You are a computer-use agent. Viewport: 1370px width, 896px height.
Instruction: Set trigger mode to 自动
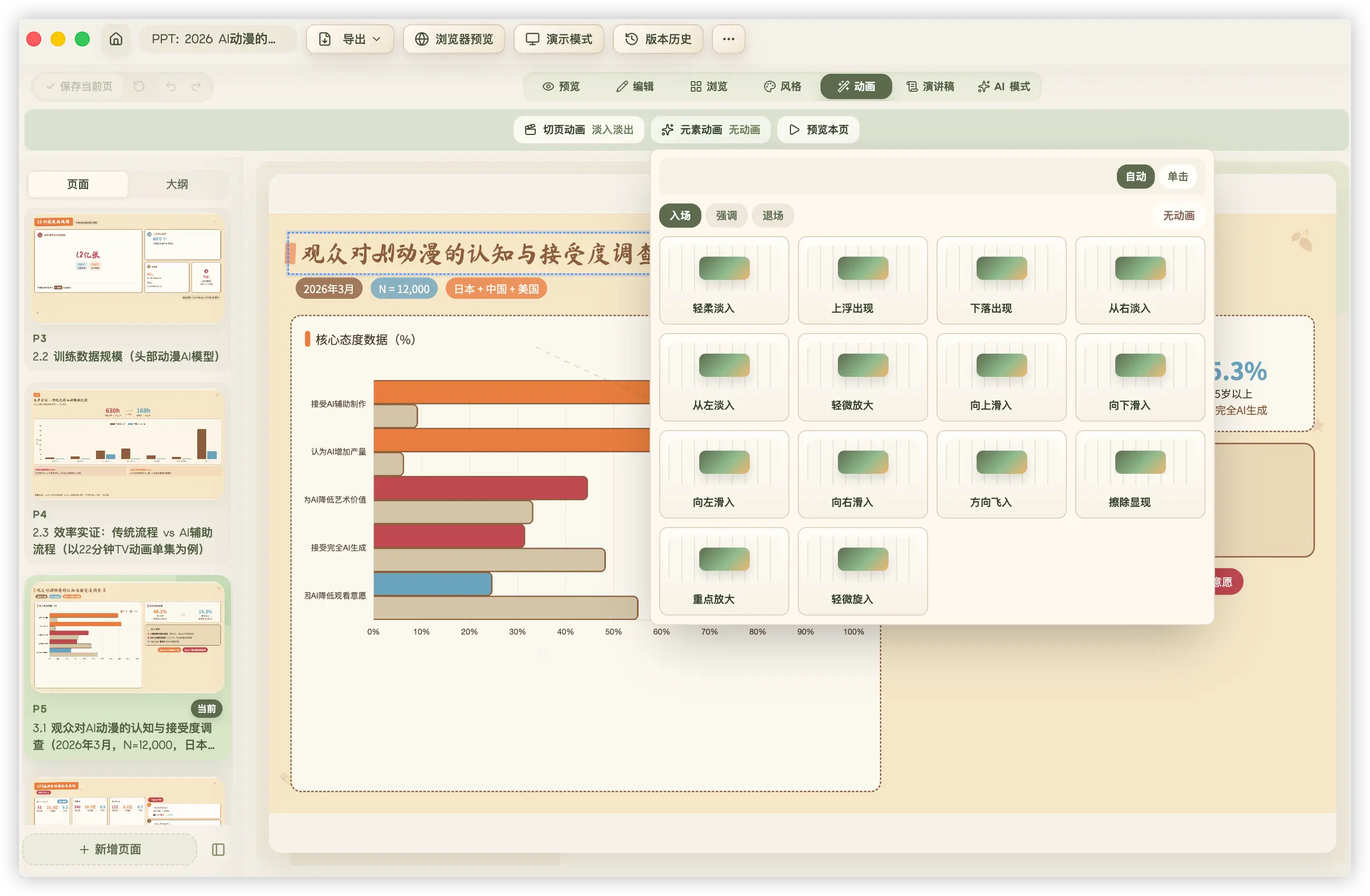click(x=1135, y=177)
